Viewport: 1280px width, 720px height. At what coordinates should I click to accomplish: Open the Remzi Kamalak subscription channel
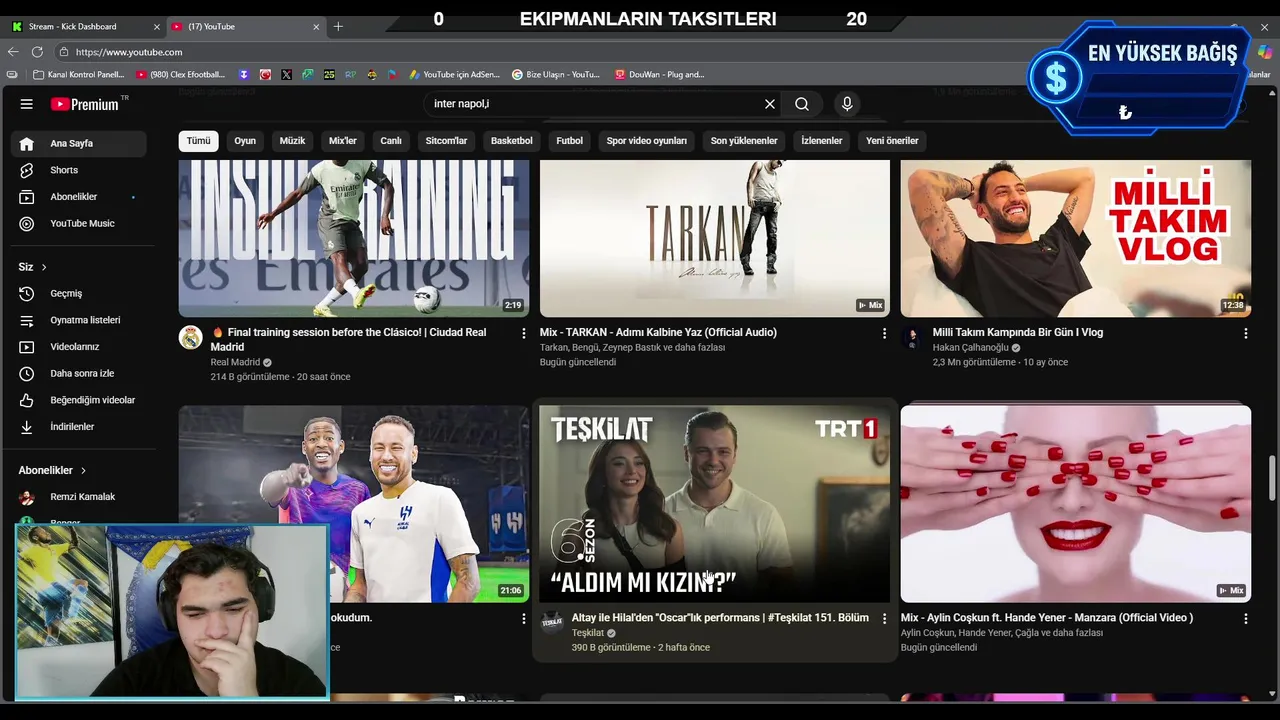point(80,496)
